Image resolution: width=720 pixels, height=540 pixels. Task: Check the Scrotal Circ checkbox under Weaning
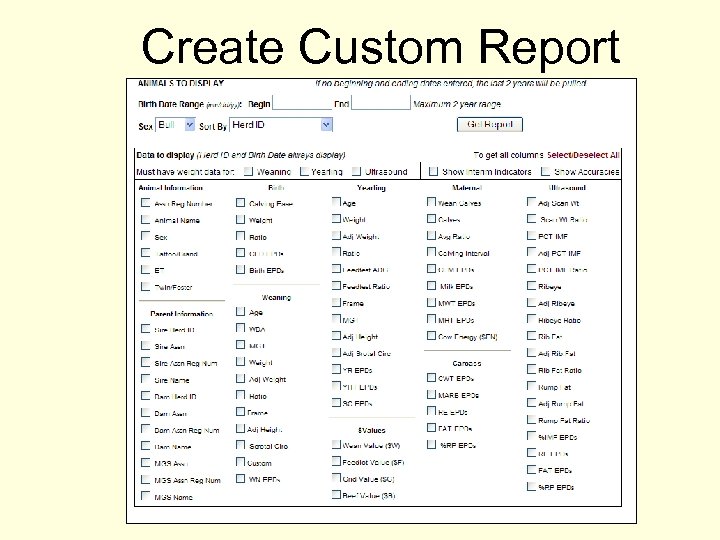(240, 445)
